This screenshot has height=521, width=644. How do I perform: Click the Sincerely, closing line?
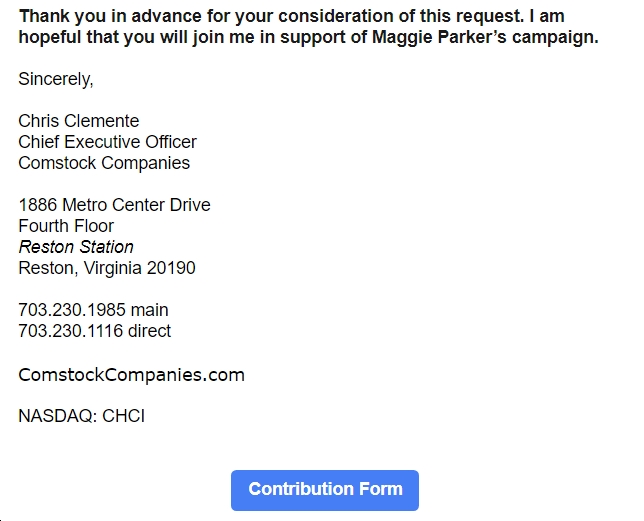pyautogui.click(x=56, y=79)
